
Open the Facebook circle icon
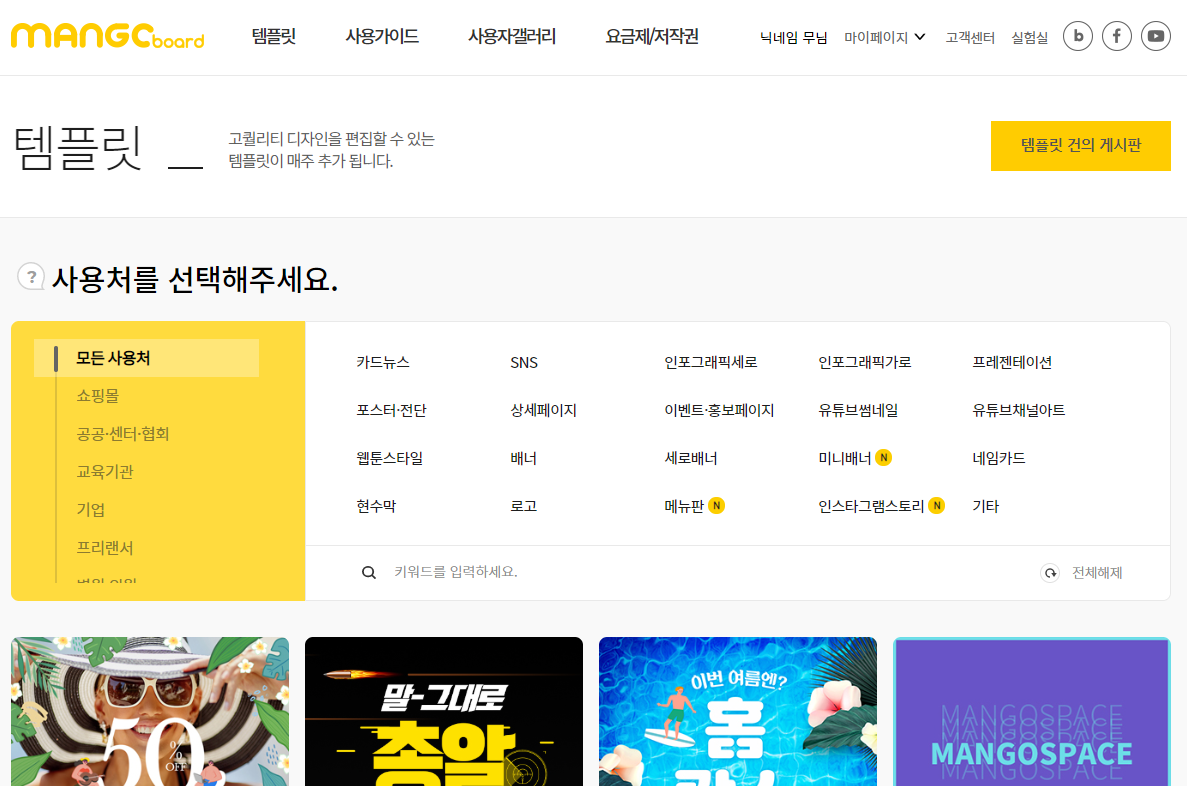click(x=1117, y=36)
